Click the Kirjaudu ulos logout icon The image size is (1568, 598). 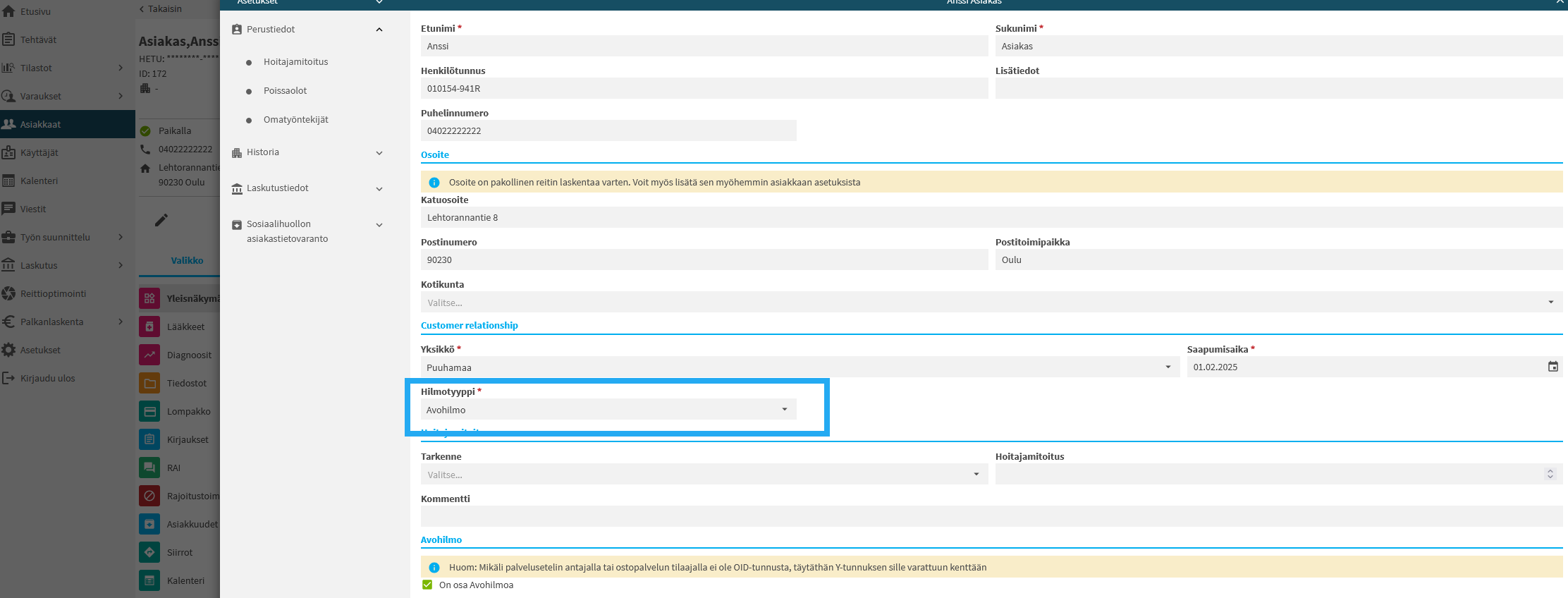[x=8, y=378]
